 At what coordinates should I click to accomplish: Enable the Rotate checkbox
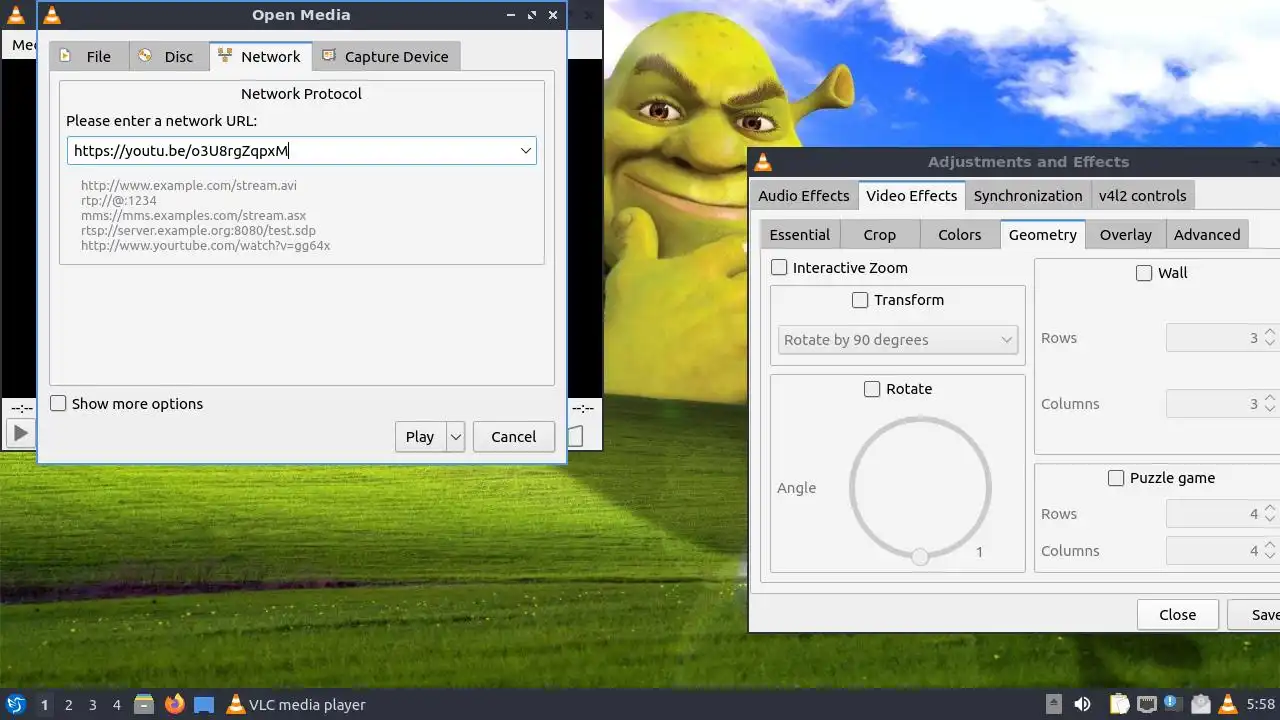point(872,388)
